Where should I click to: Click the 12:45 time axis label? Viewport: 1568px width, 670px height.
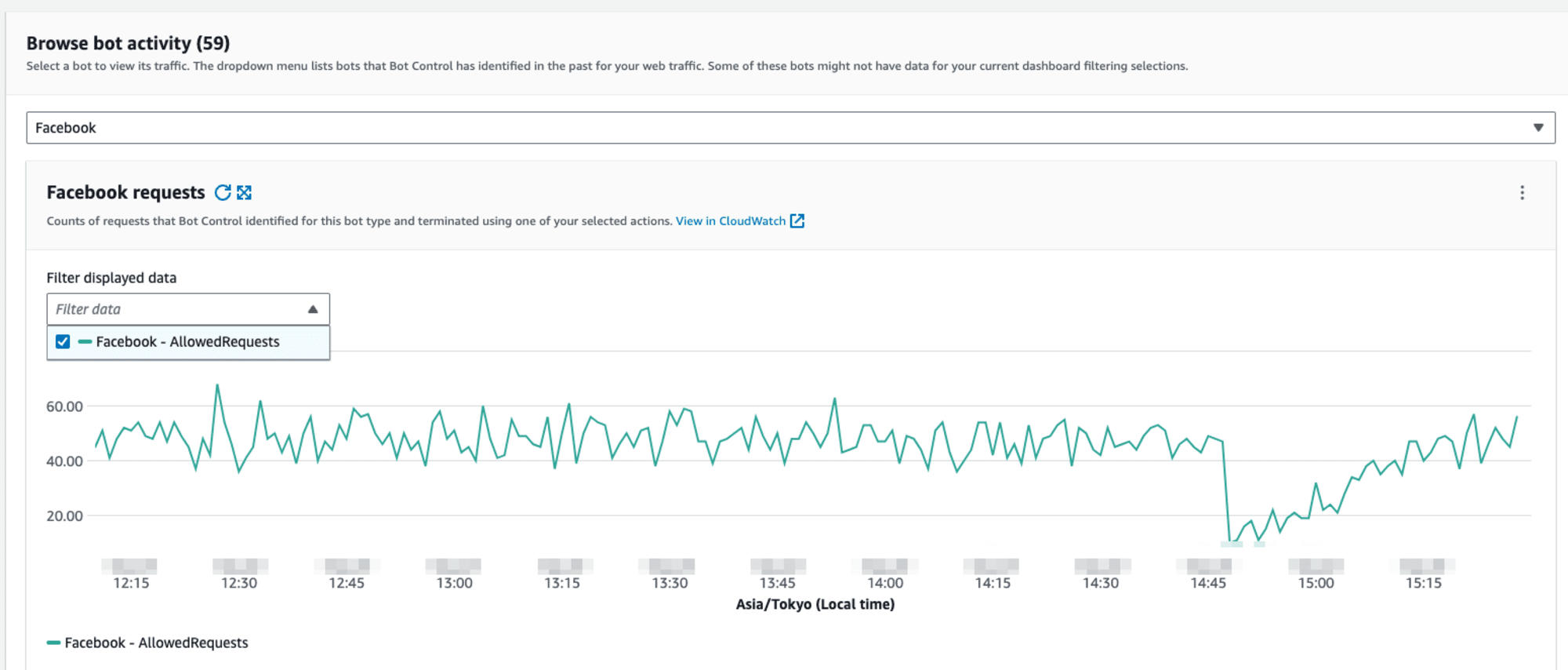coord(347,583)
